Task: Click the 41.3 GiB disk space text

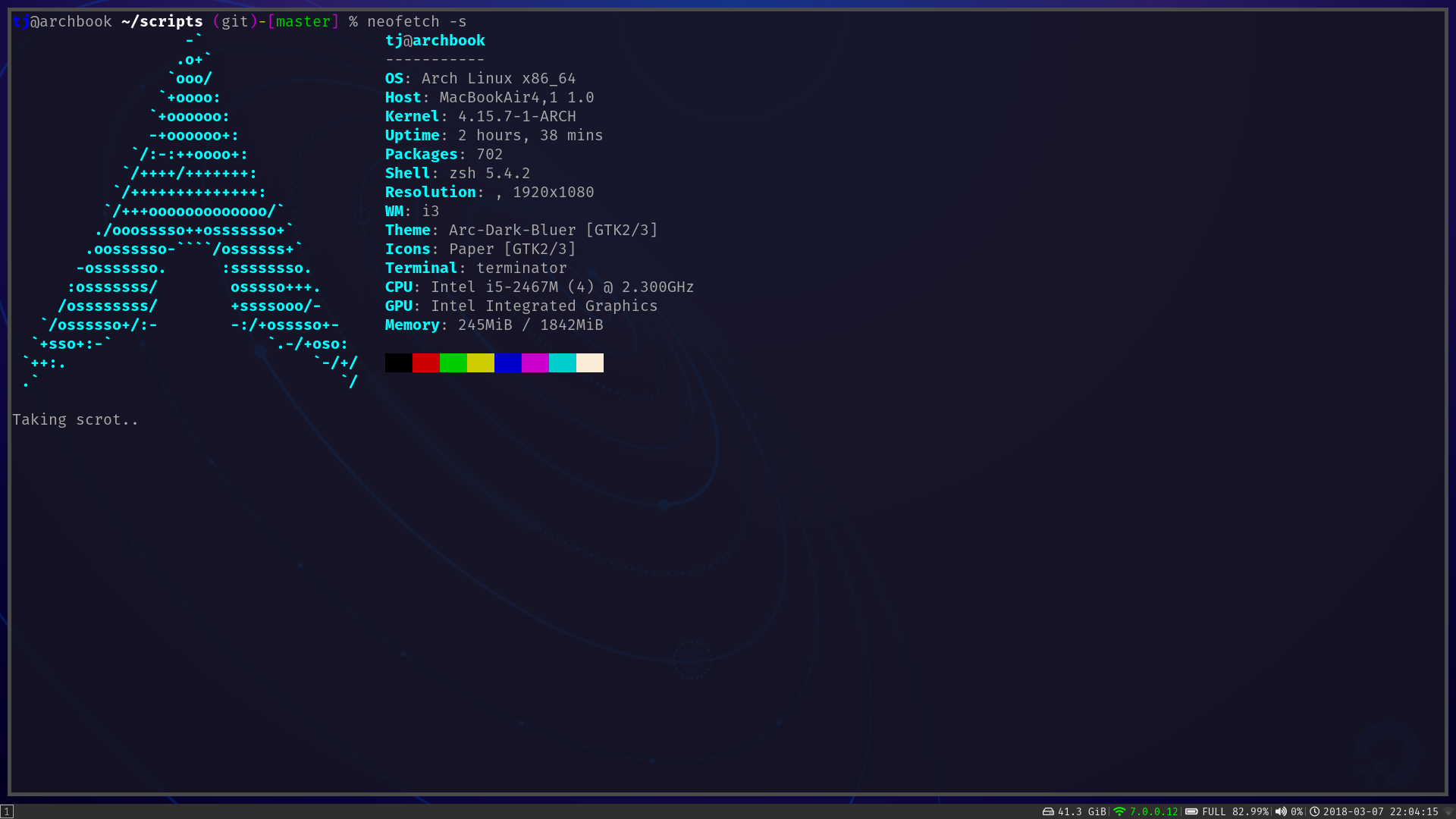Action: [x=1081, y=811]
